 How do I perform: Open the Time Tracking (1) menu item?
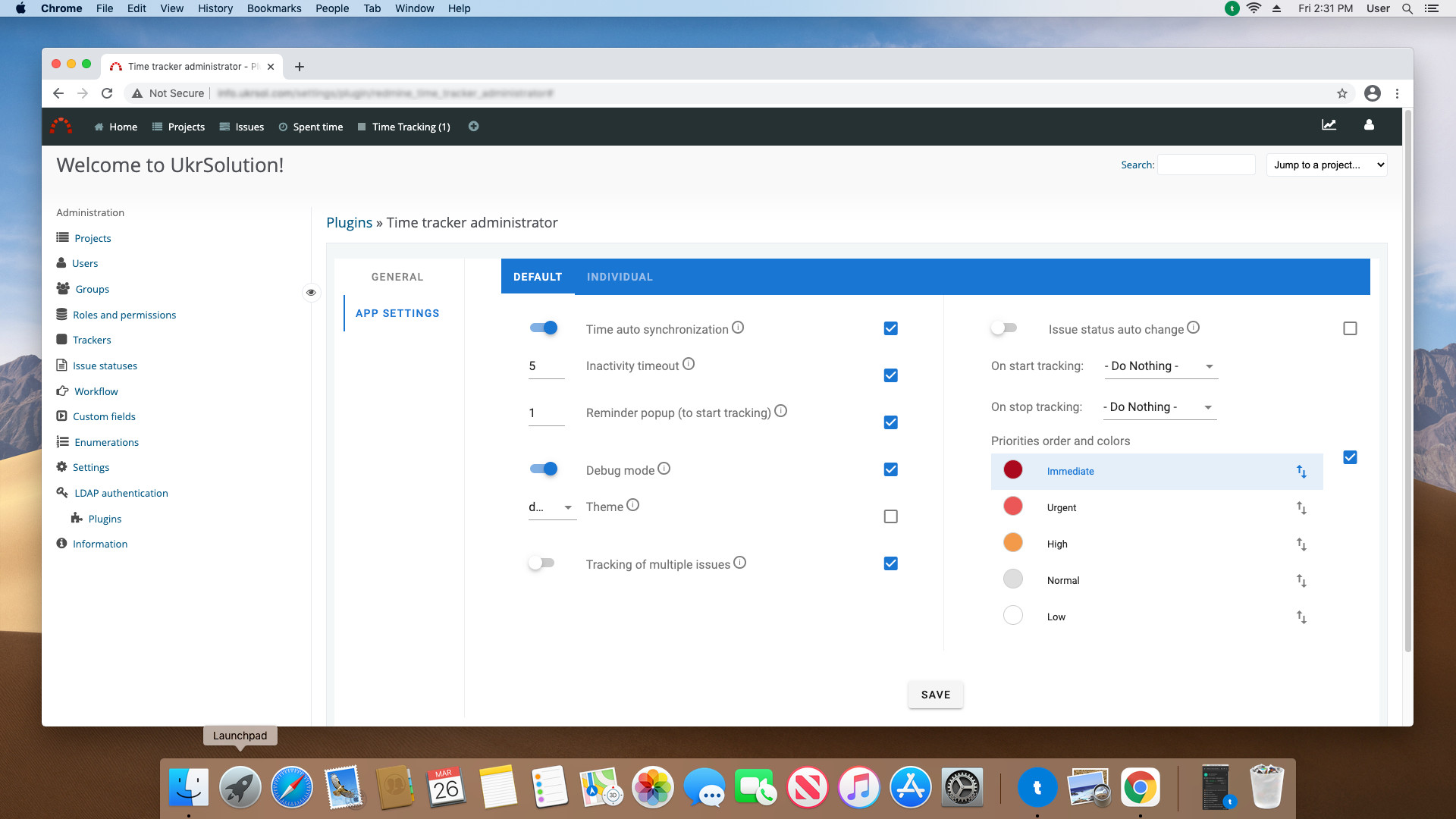click(x=404, y=127)
